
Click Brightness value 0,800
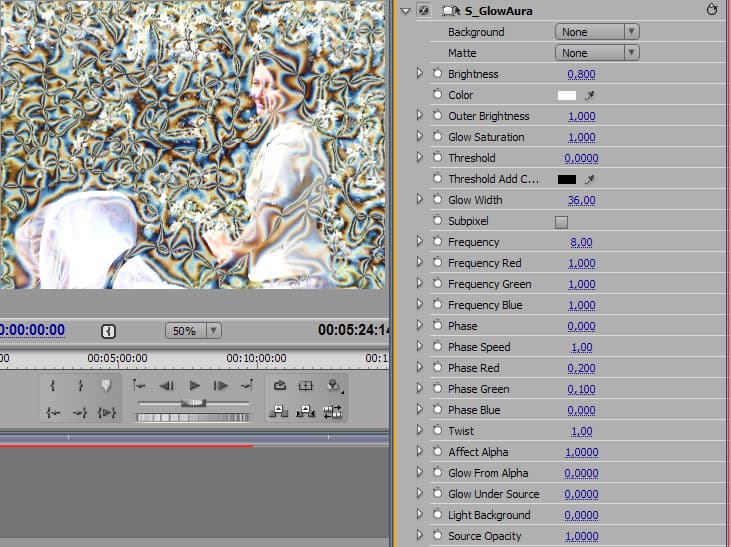click(x=581, y=74)
